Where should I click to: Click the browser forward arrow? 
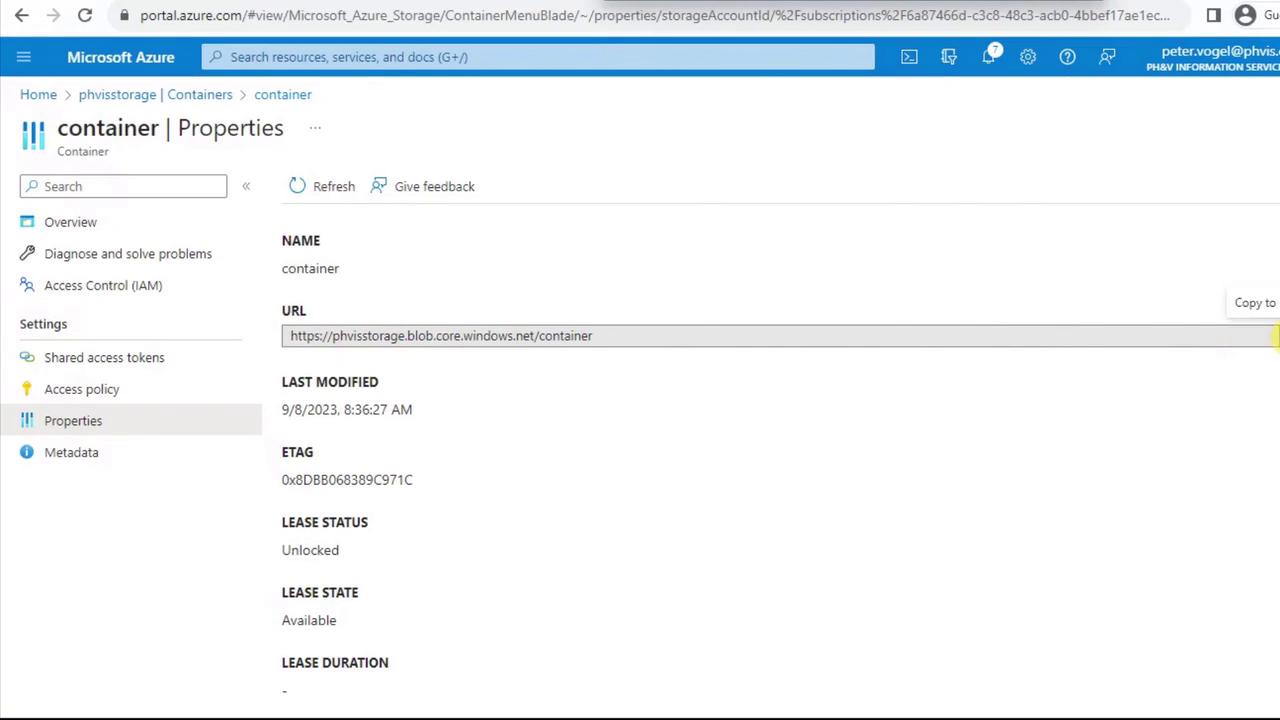point(53,15)
